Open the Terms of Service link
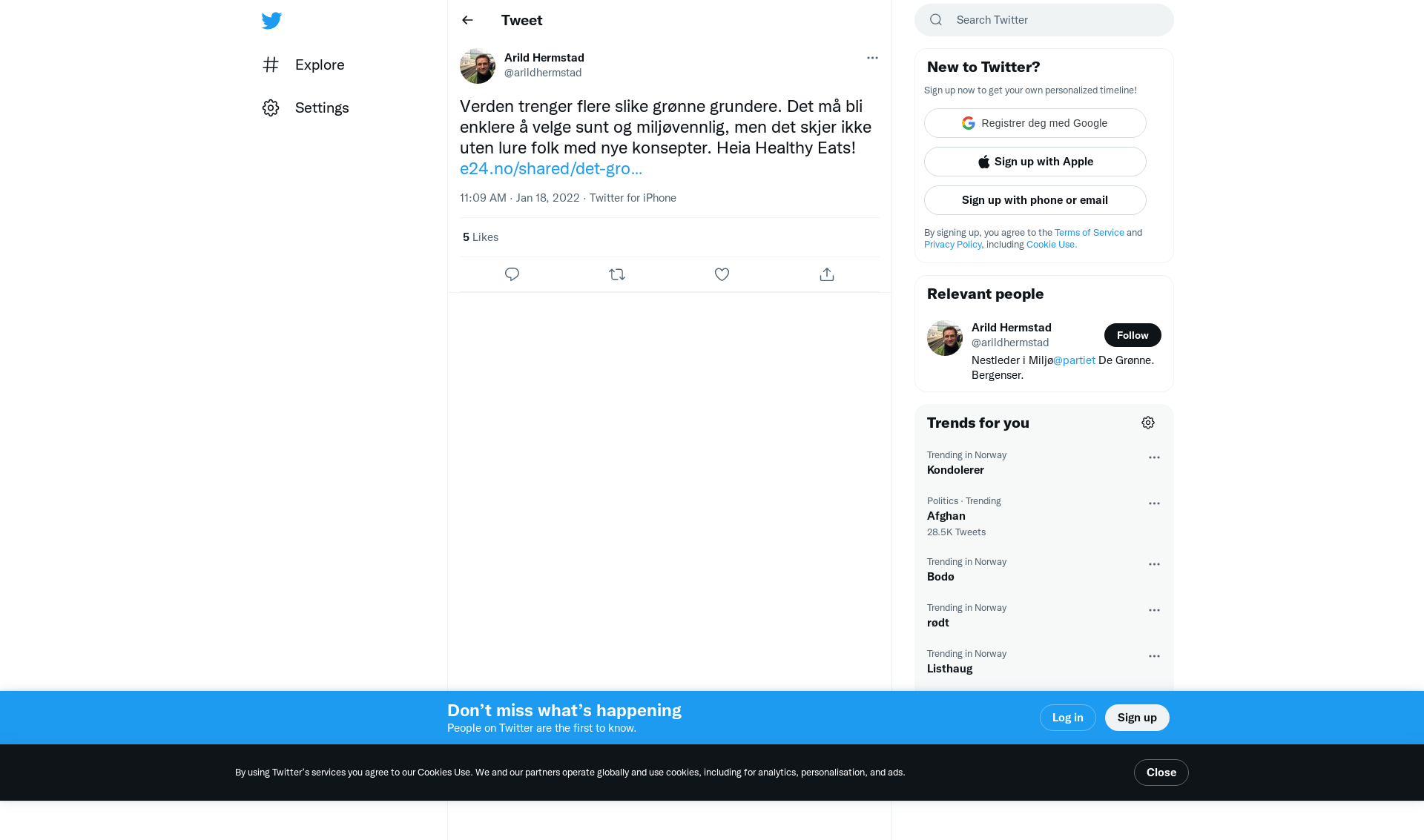 click(1090, 232)
